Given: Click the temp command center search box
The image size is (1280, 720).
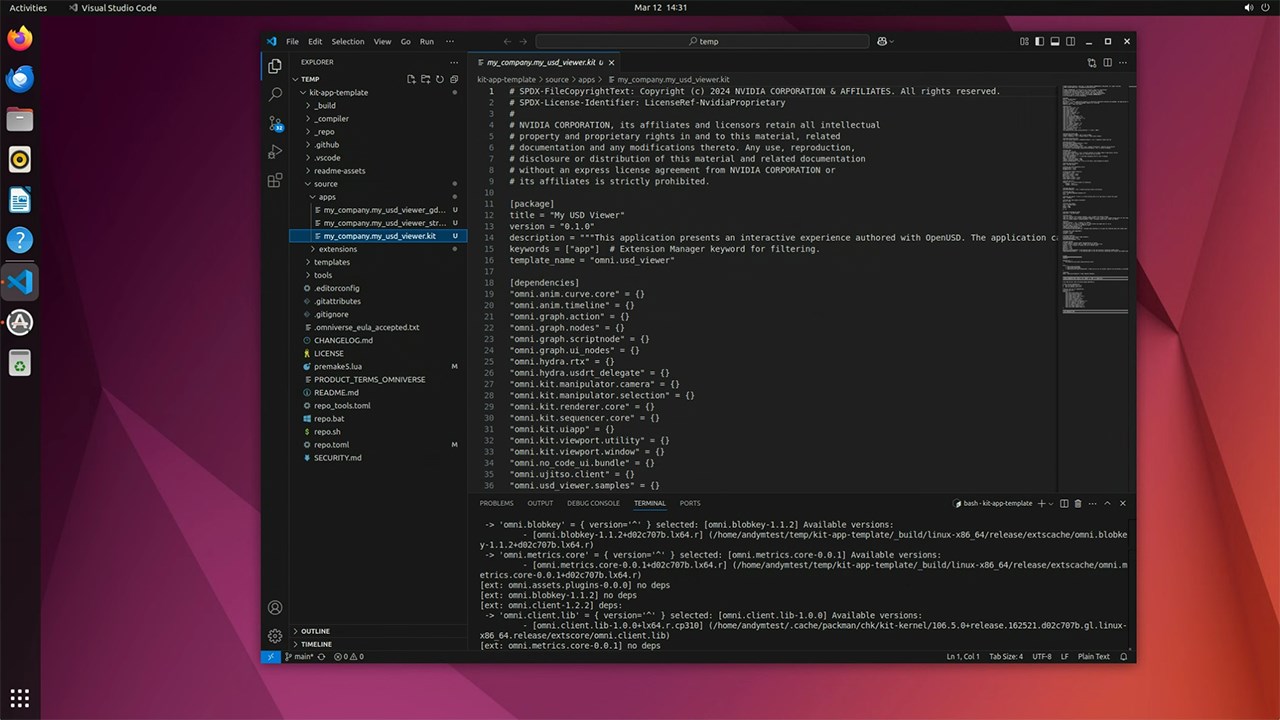Looking at the screenshot, I should [x=702, y=41].
